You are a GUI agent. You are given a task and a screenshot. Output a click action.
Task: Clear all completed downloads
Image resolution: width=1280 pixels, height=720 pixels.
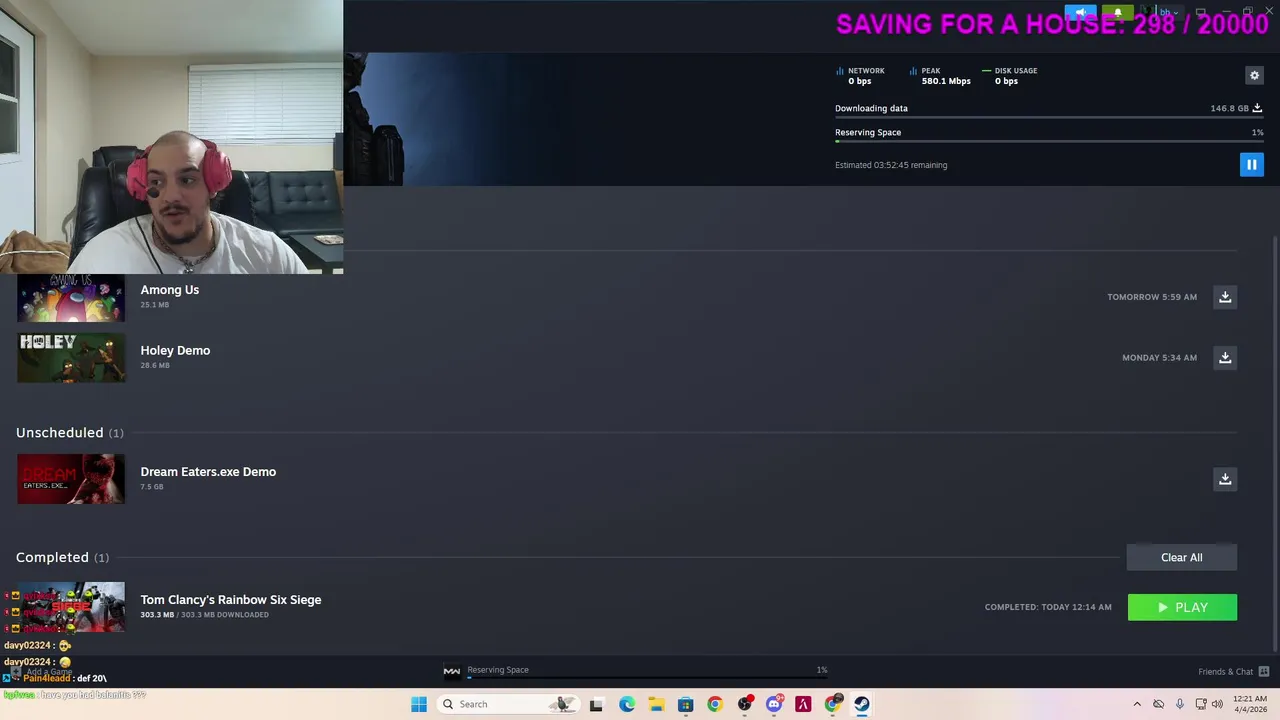click(x=1181, y=557)
